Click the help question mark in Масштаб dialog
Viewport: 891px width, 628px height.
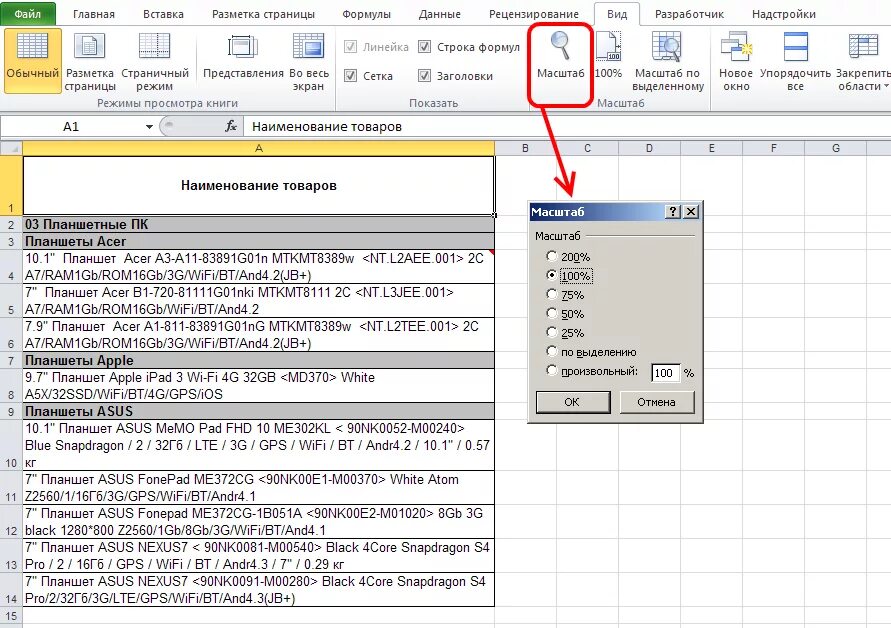point(673,211)
